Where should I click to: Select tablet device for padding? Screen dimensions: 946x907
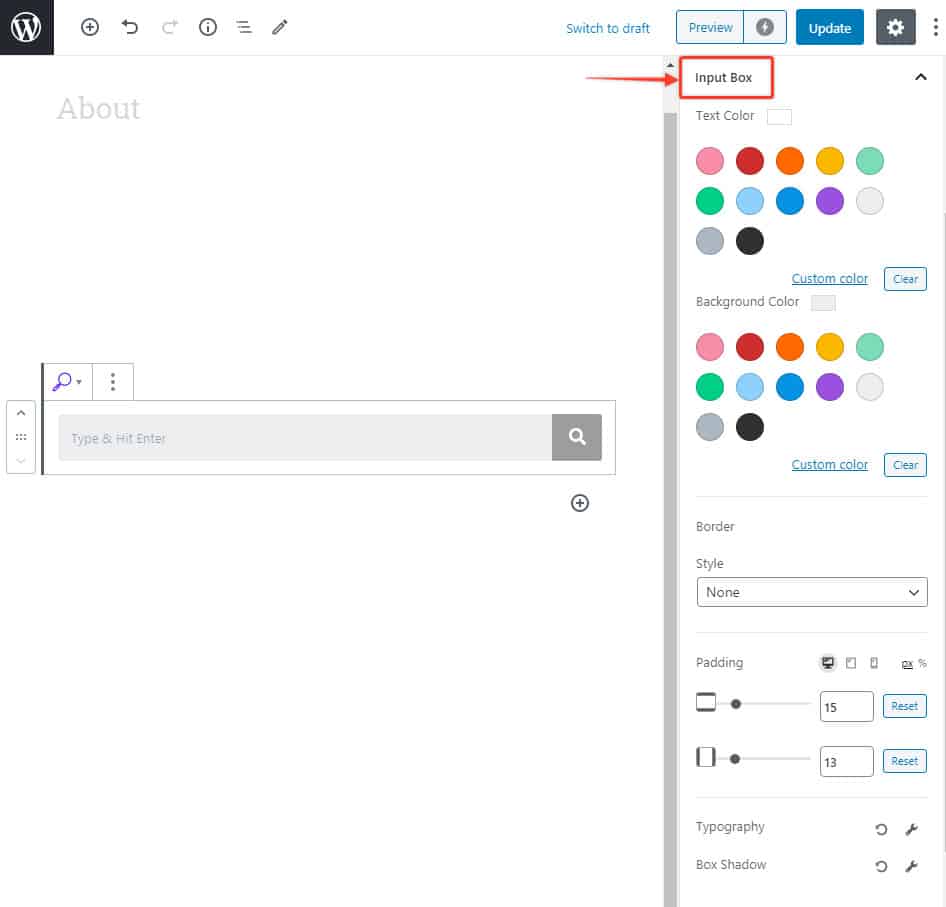click(851, 663)
